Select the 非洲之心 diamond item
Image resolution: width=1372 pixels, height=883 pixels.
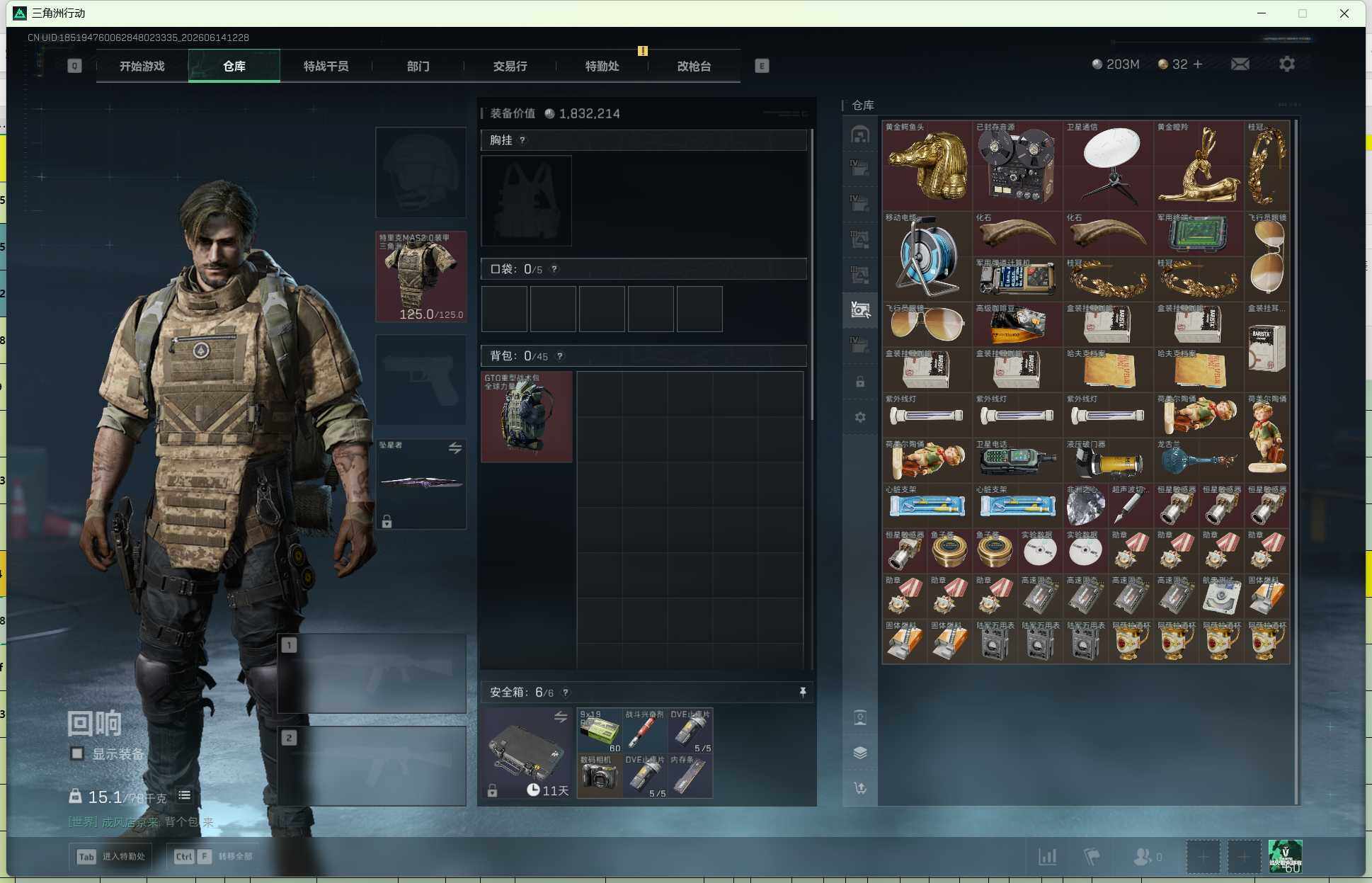[1085, 506]
